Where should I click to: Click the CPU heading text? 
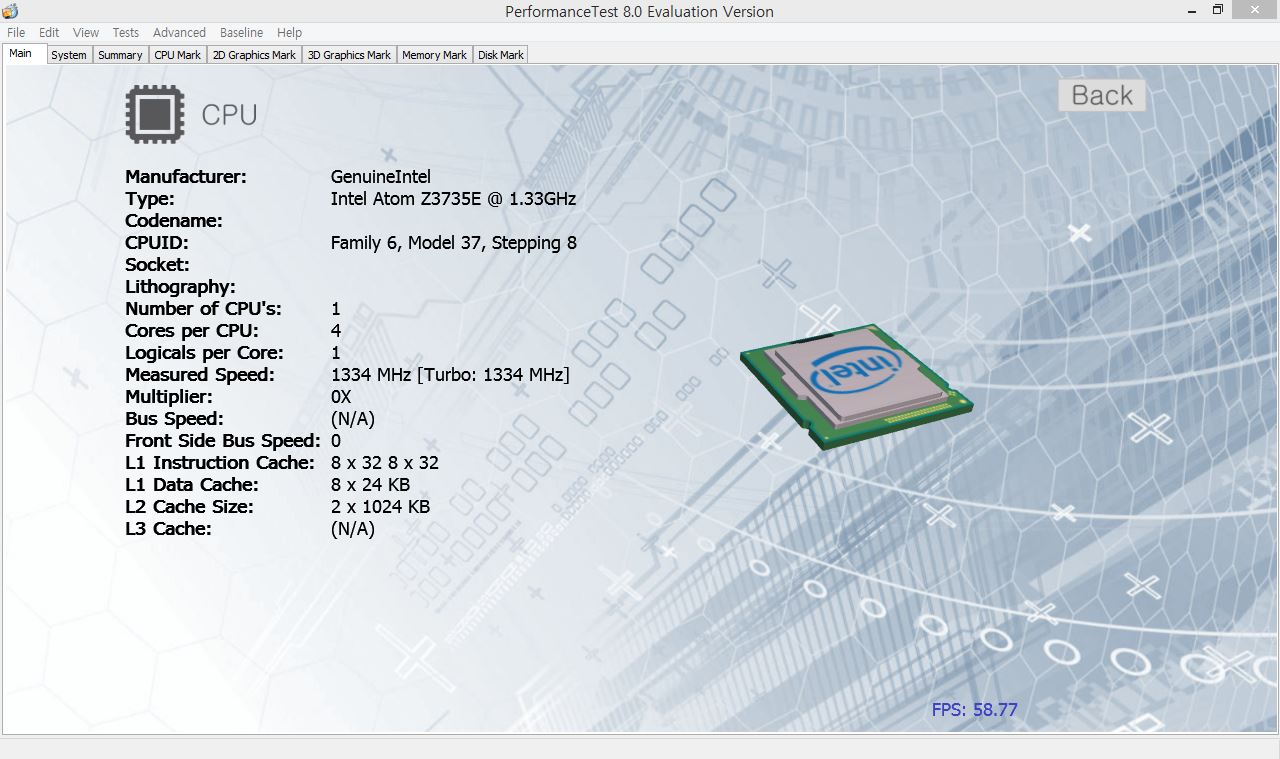(229, 115)
